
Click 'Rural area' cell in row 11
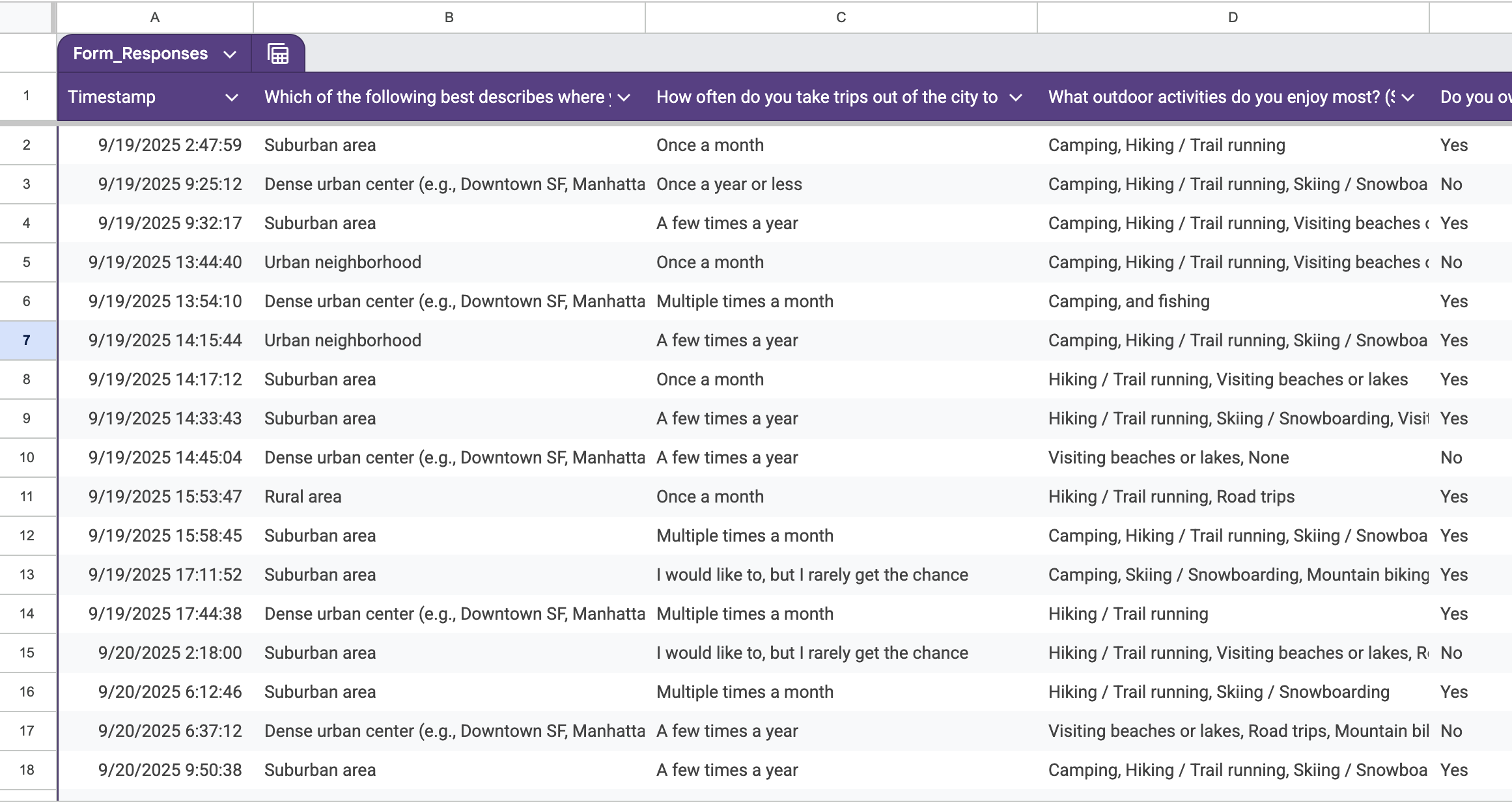click(449, 497)
